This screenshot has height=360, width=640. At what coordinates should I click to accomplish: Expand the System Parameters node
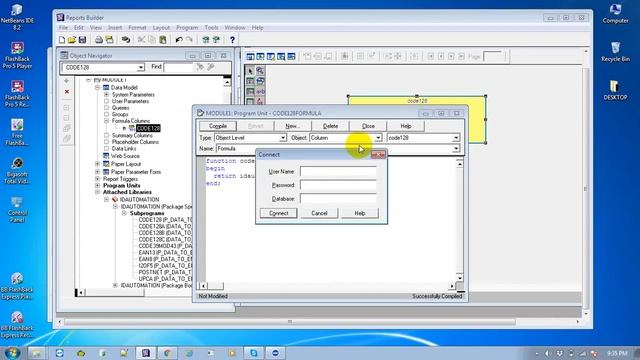click(x=107, y=94)
